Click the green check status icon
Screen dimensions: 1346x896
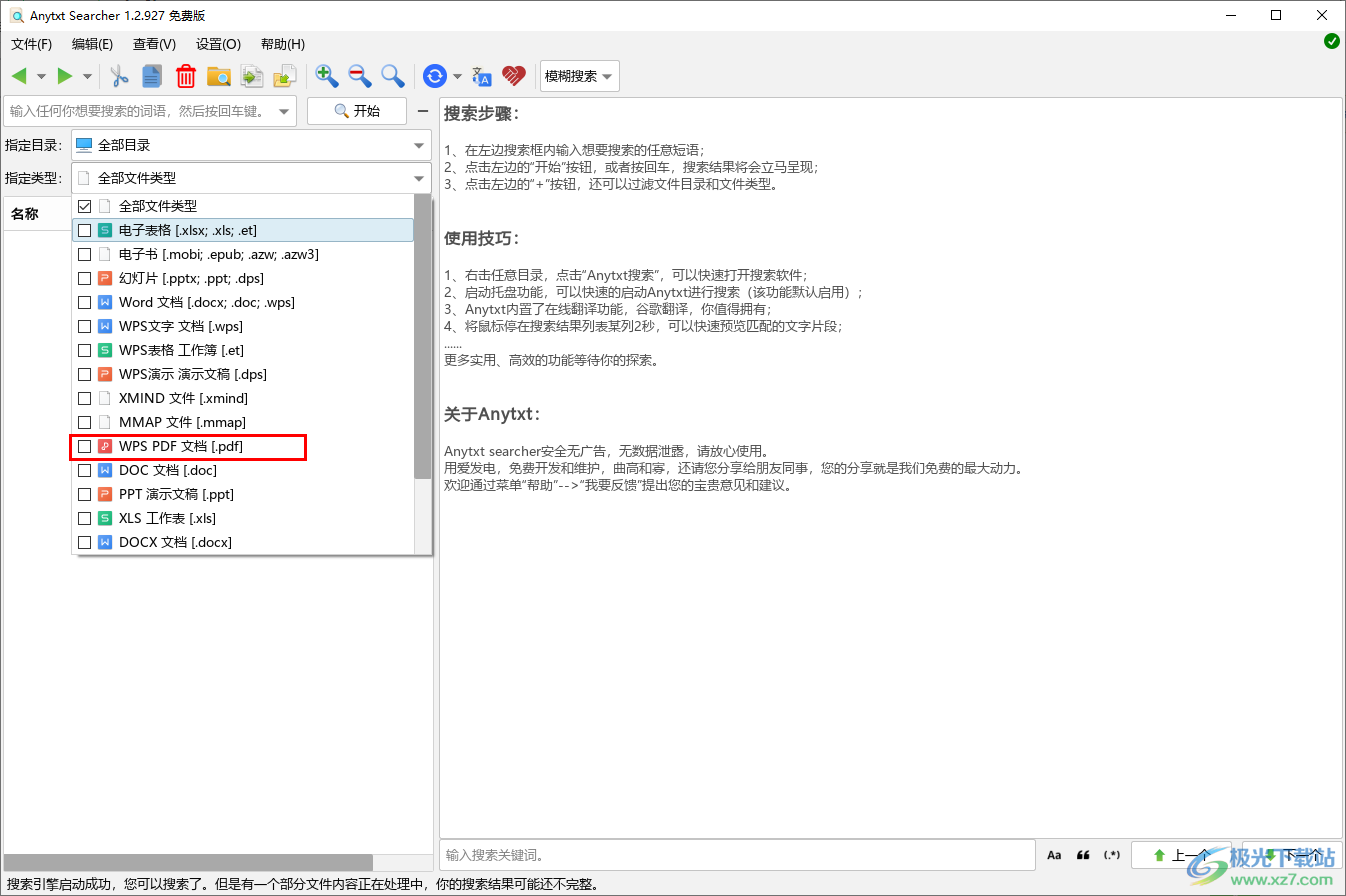1332,41
